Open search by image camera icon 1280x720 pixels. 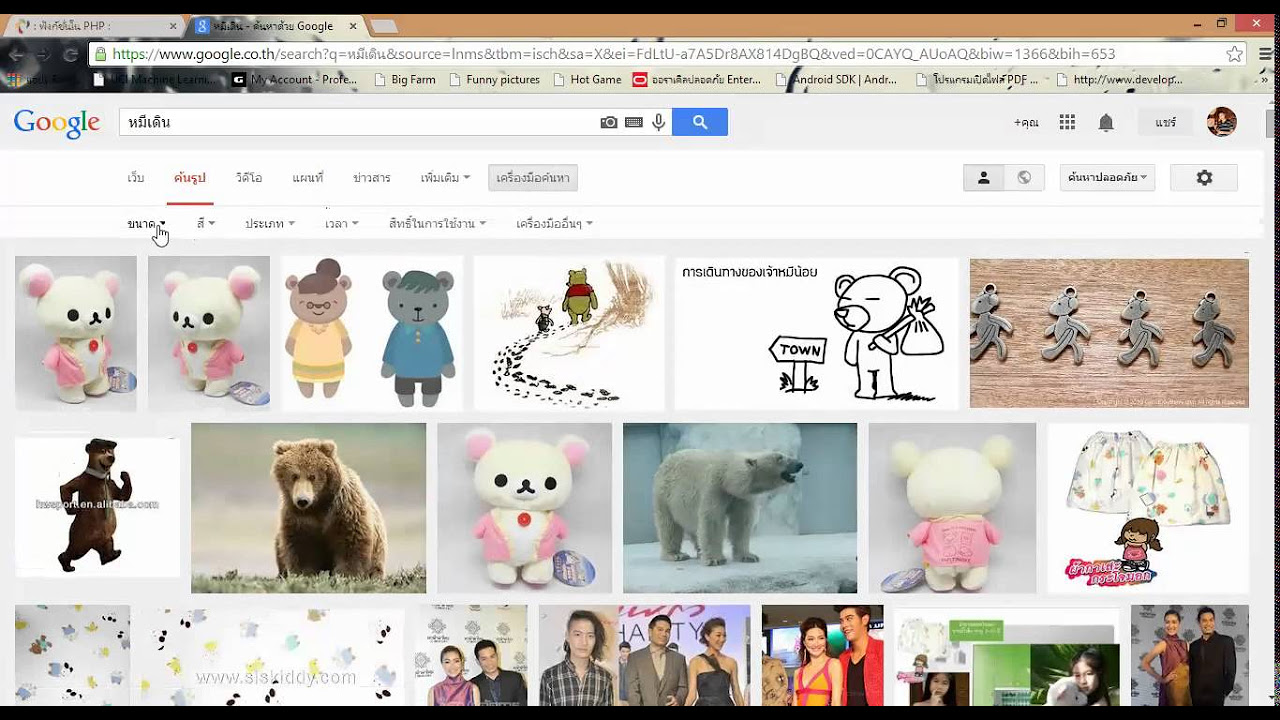point(608,122)
